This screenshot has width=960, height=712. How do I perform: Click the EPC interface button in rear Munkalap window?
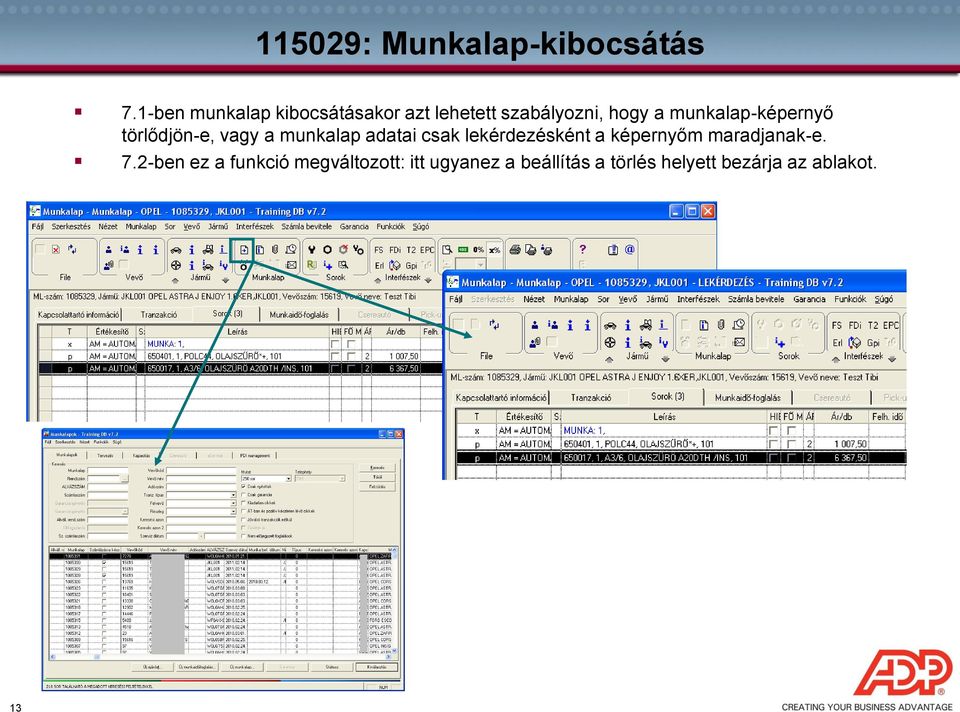(427, 249)
